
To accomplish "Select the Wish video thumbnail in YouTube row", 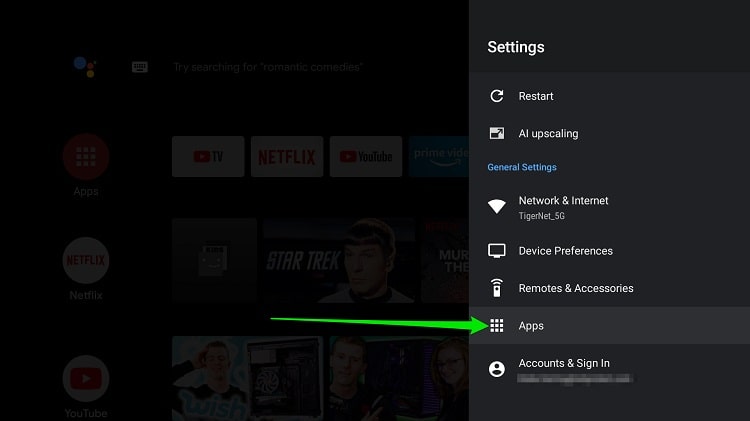I will pyautogui.click(x=247, y=378).
